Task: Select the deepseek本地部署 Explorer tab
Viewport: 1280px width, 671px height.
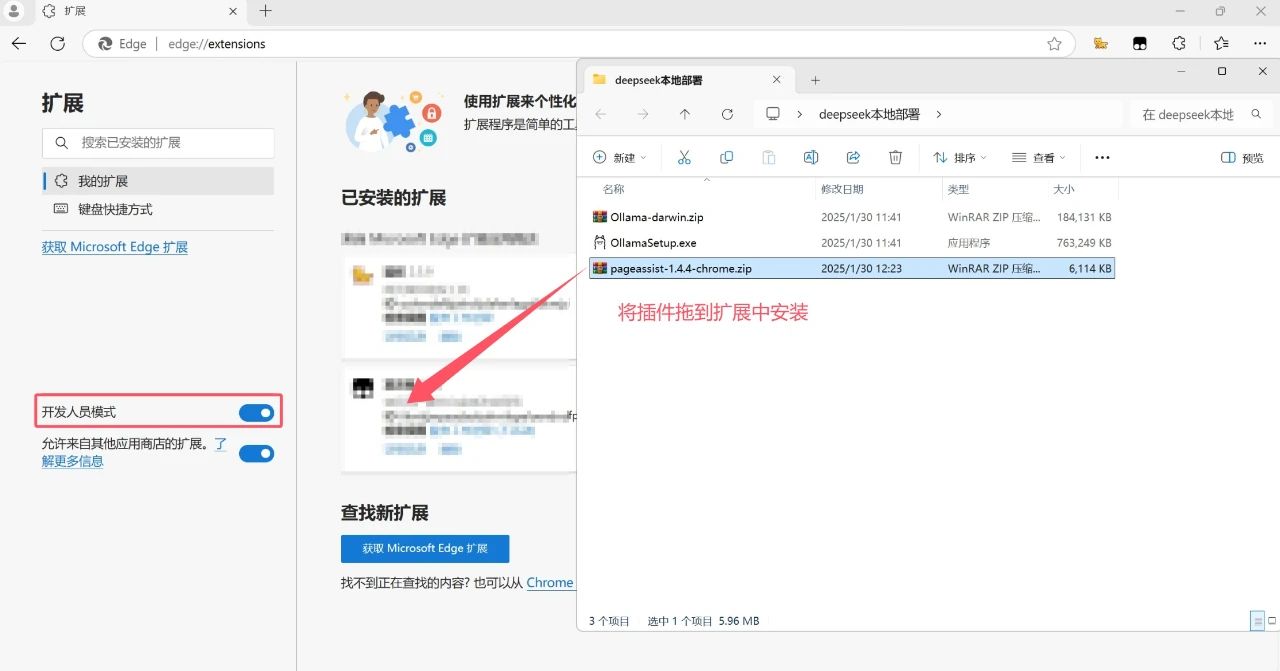Action: click(688, 80)
